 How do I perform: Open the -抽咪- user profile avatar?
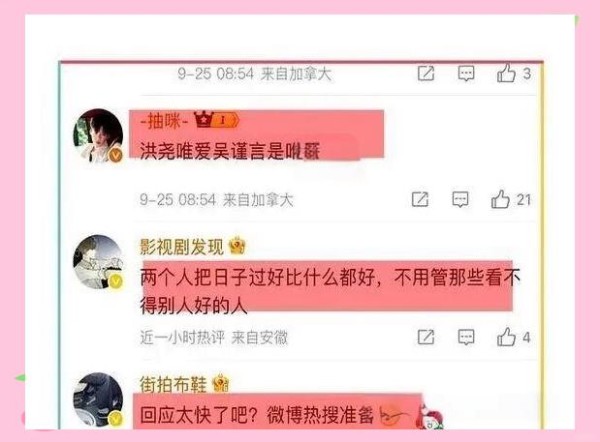tap(98, 135)
